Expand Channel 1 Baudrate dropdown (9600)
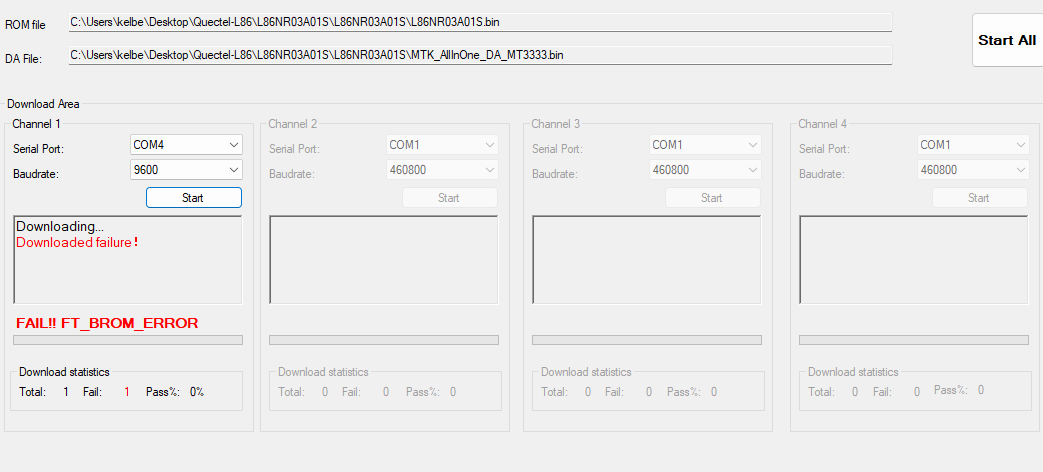This screenshot has height=472, width=1043. point(186,170)
